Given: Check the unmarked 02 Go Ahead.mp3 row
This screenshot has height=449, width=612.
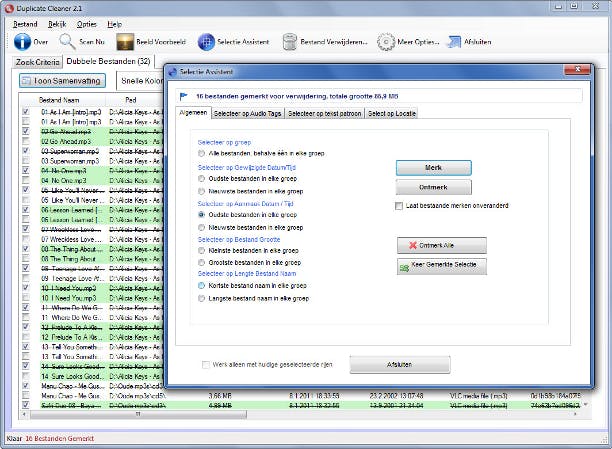Looking at the screenshot, I should pyautogui.click(x=25, y=141).
